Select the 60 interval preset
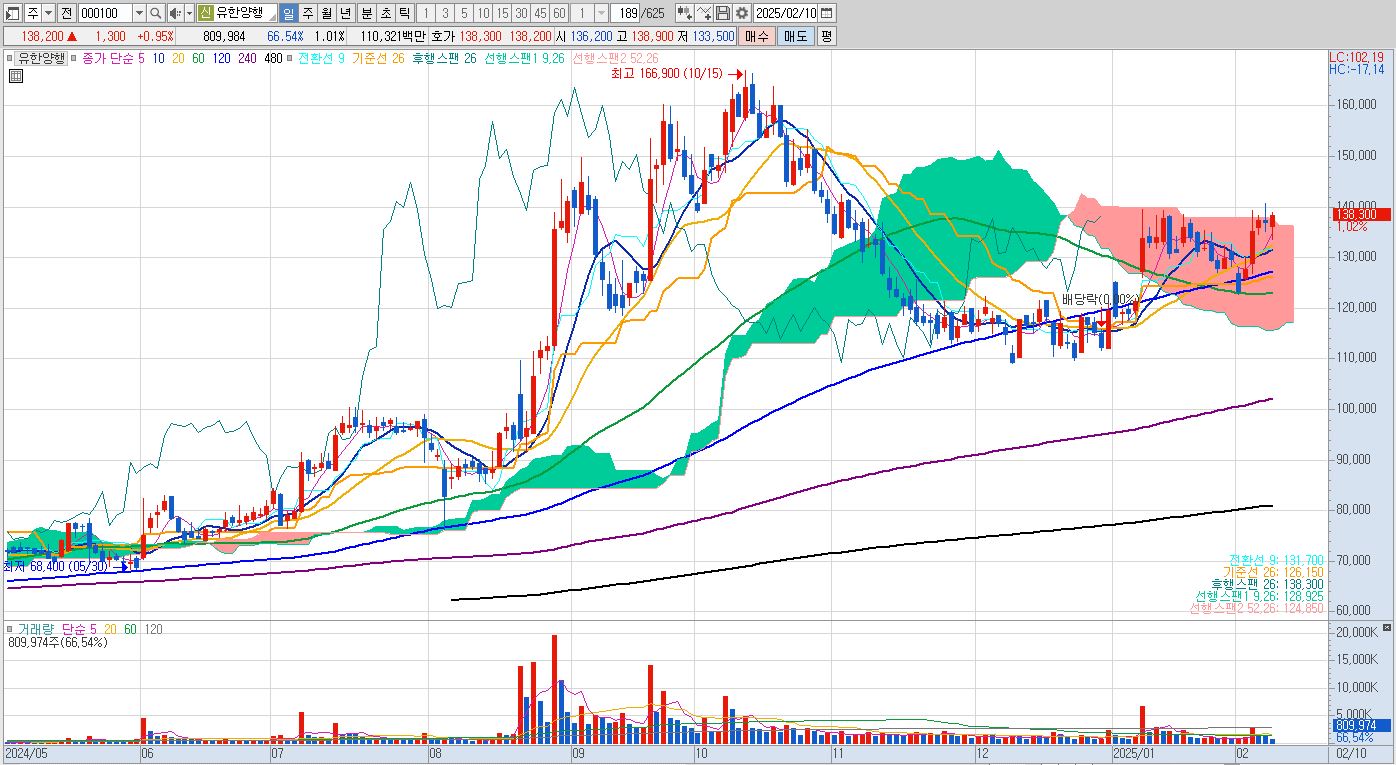This screenshot has width=1396, height=765. coord(559,13)
